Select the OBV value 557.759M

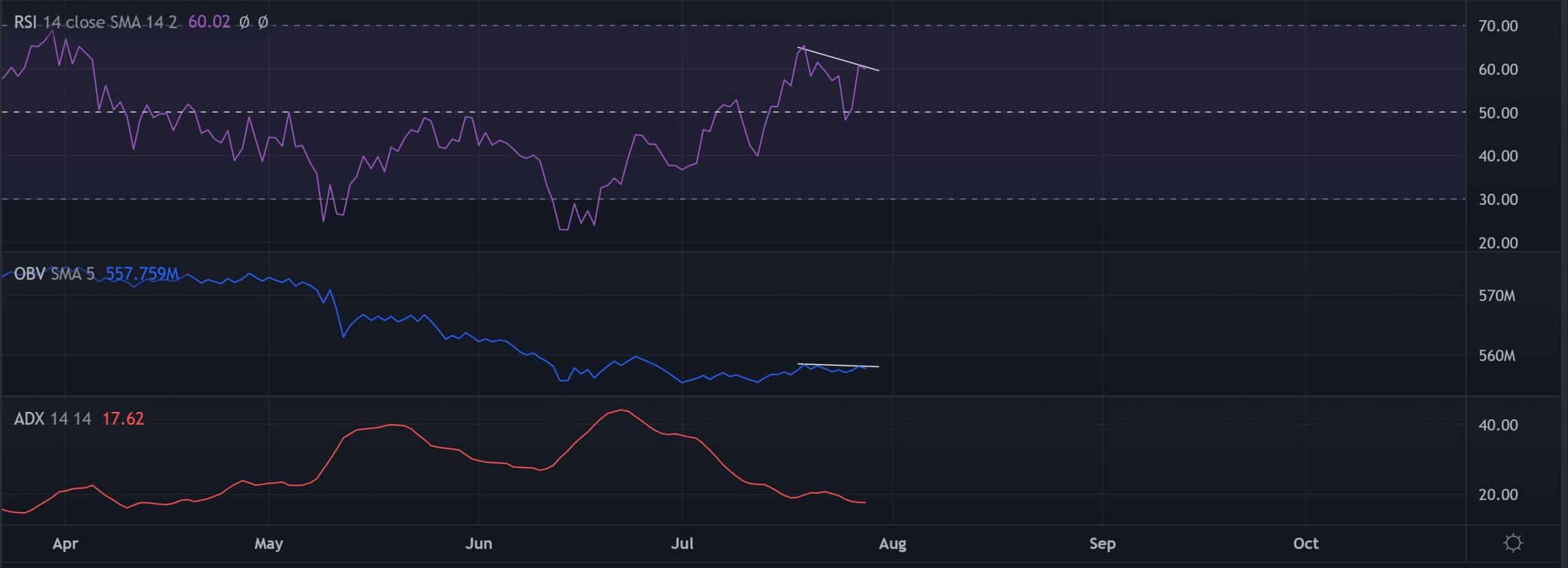coord(142,274)
